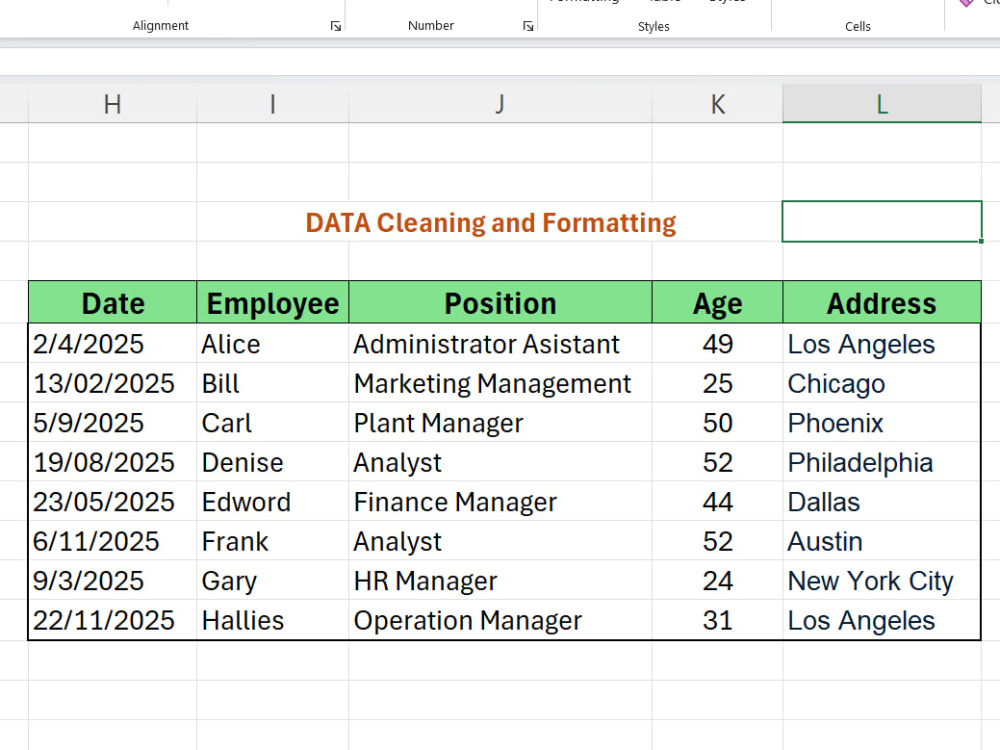The height and width of the screenshot is (750, 1000).
Task: Click address cell 'Austin'
Action: click(x=882, y=541)
